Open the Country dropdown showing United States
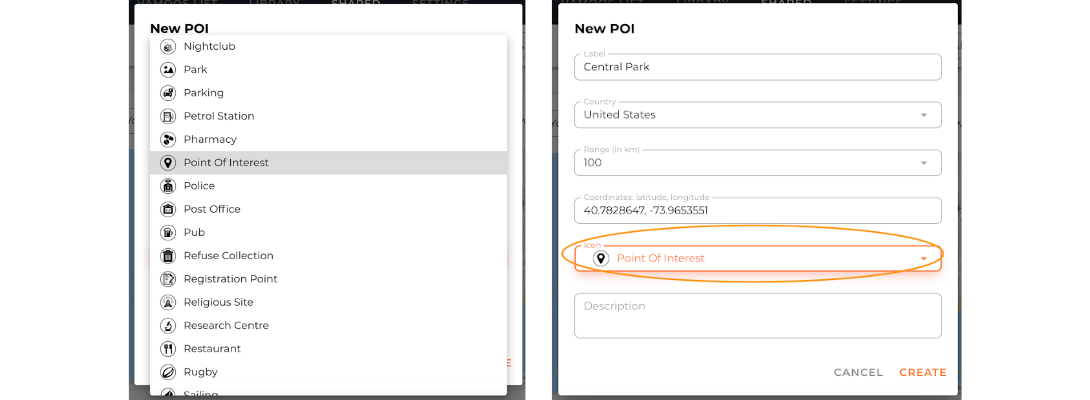The height and width of the screenshot is (400, 1090). 758,115
